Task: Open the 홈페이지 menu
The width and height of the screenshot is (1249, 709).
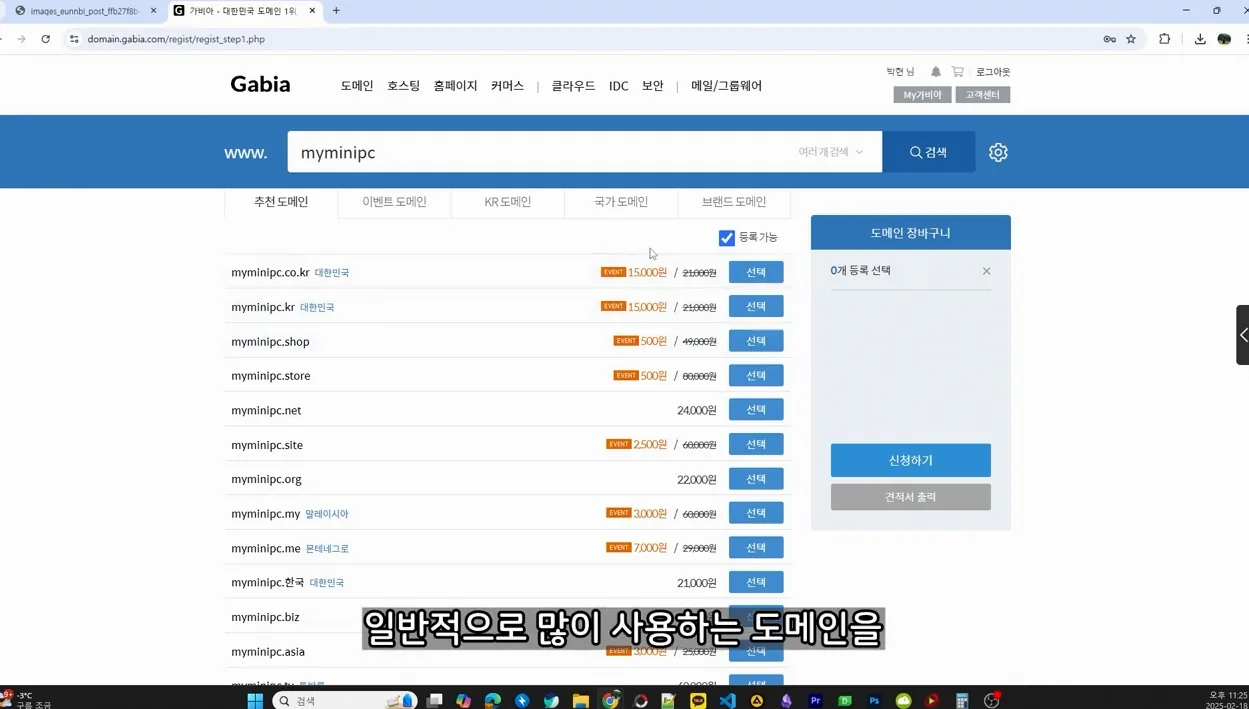Action: (x=455, y=86)
